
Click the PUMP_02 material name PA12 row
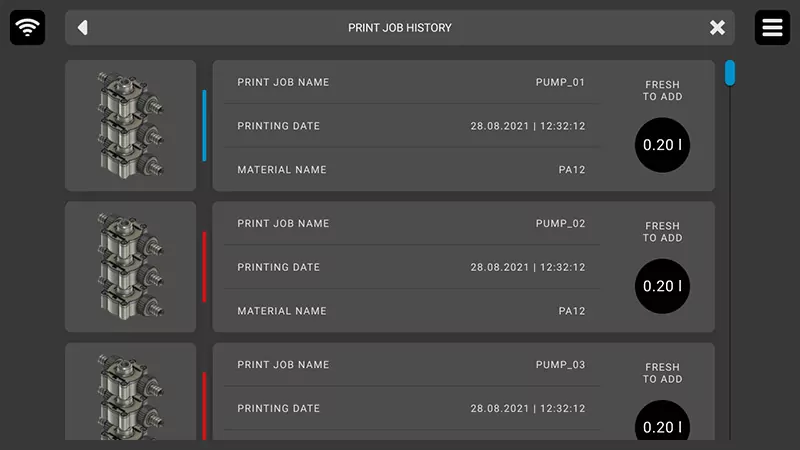[411, 311]
